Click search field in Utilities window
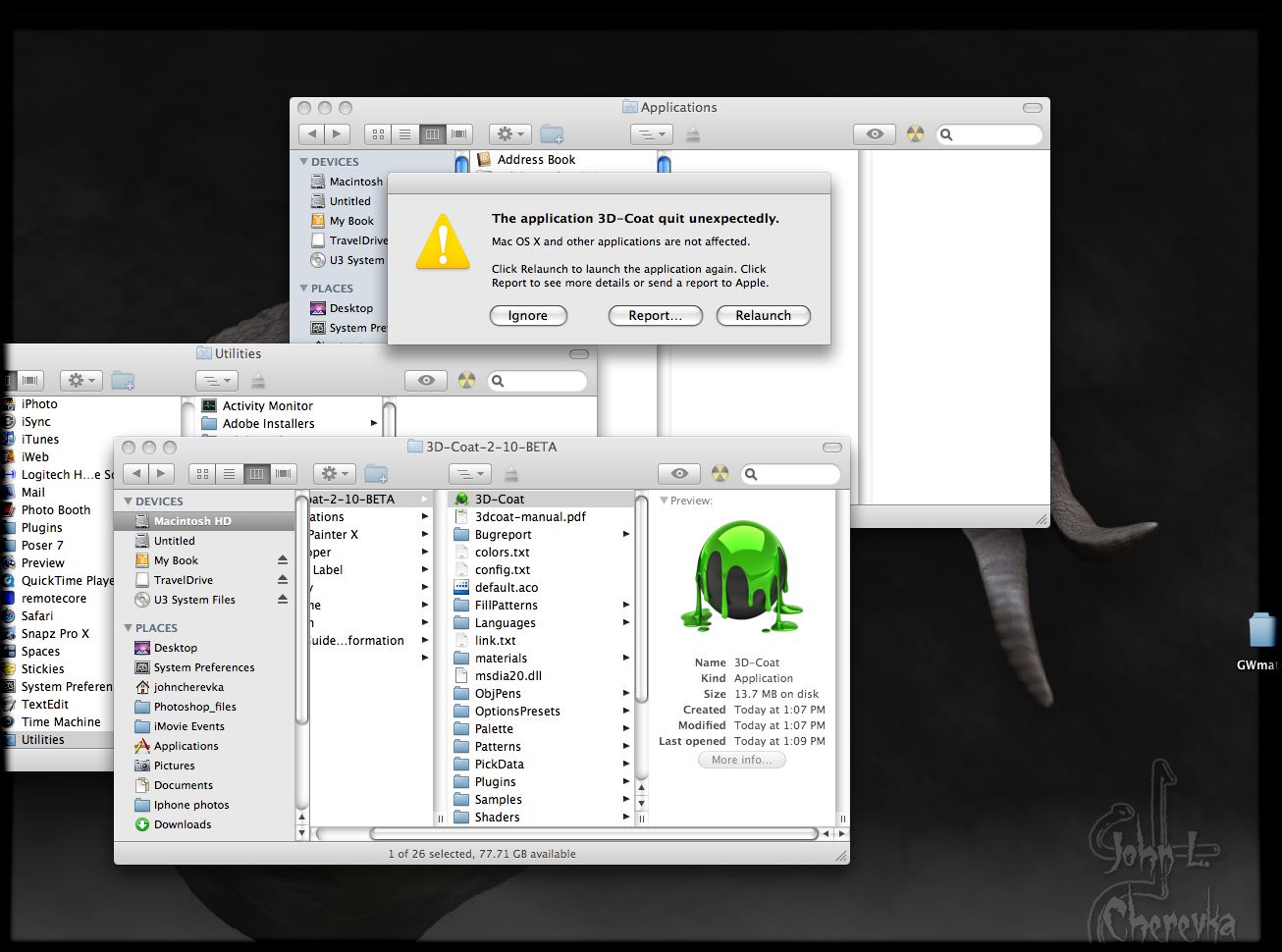 (537, 381)
